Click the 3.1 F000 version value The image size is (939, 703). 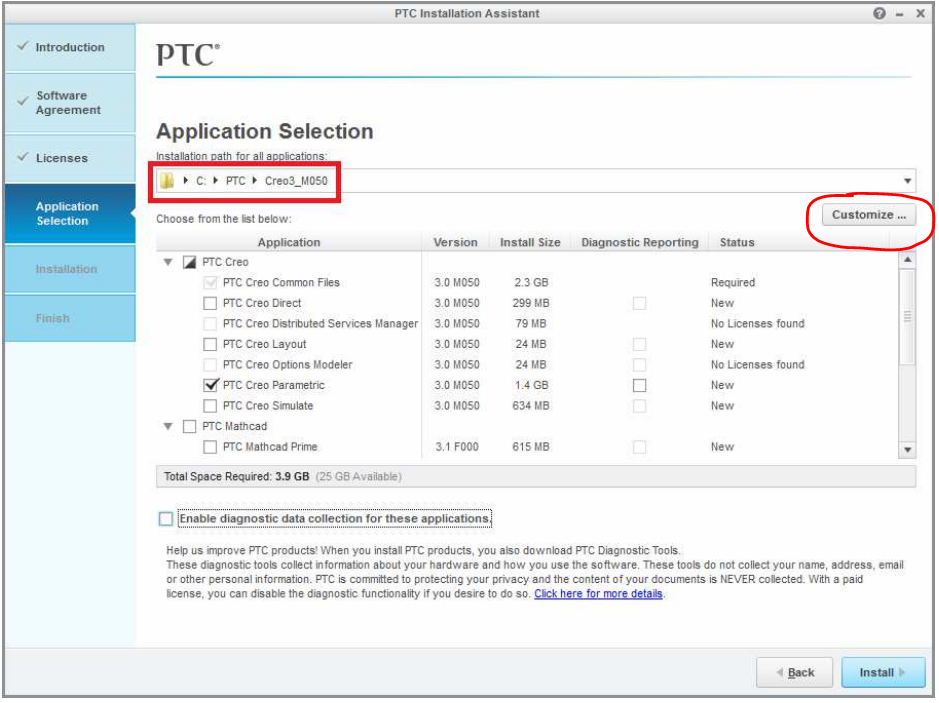(x=457, y=447)
